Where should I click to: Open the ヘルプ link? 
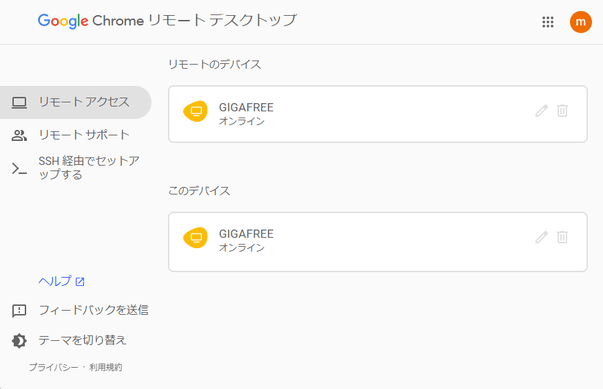point(61,281)
